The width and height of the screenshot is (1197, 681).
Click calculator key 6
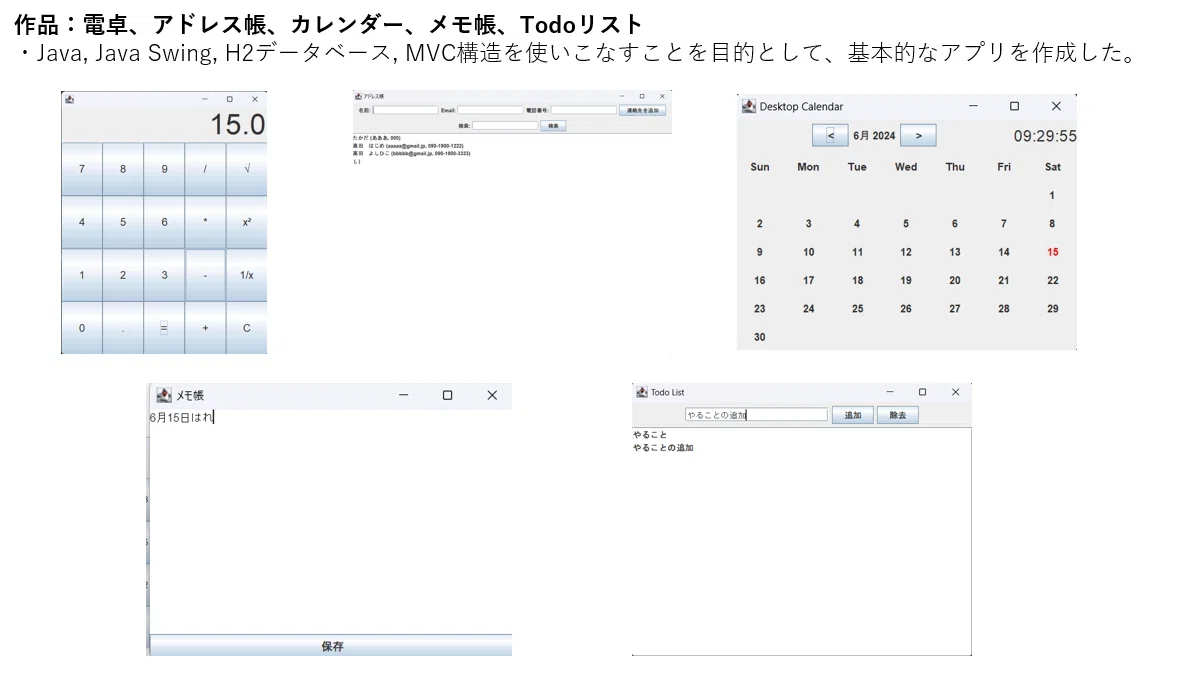coord(164,222)
